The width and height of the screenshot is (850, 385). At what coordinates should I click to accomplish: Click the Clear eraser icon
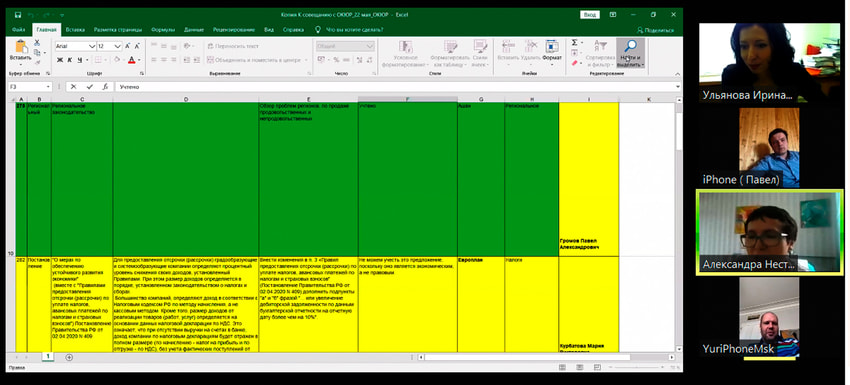click(574, 63)
